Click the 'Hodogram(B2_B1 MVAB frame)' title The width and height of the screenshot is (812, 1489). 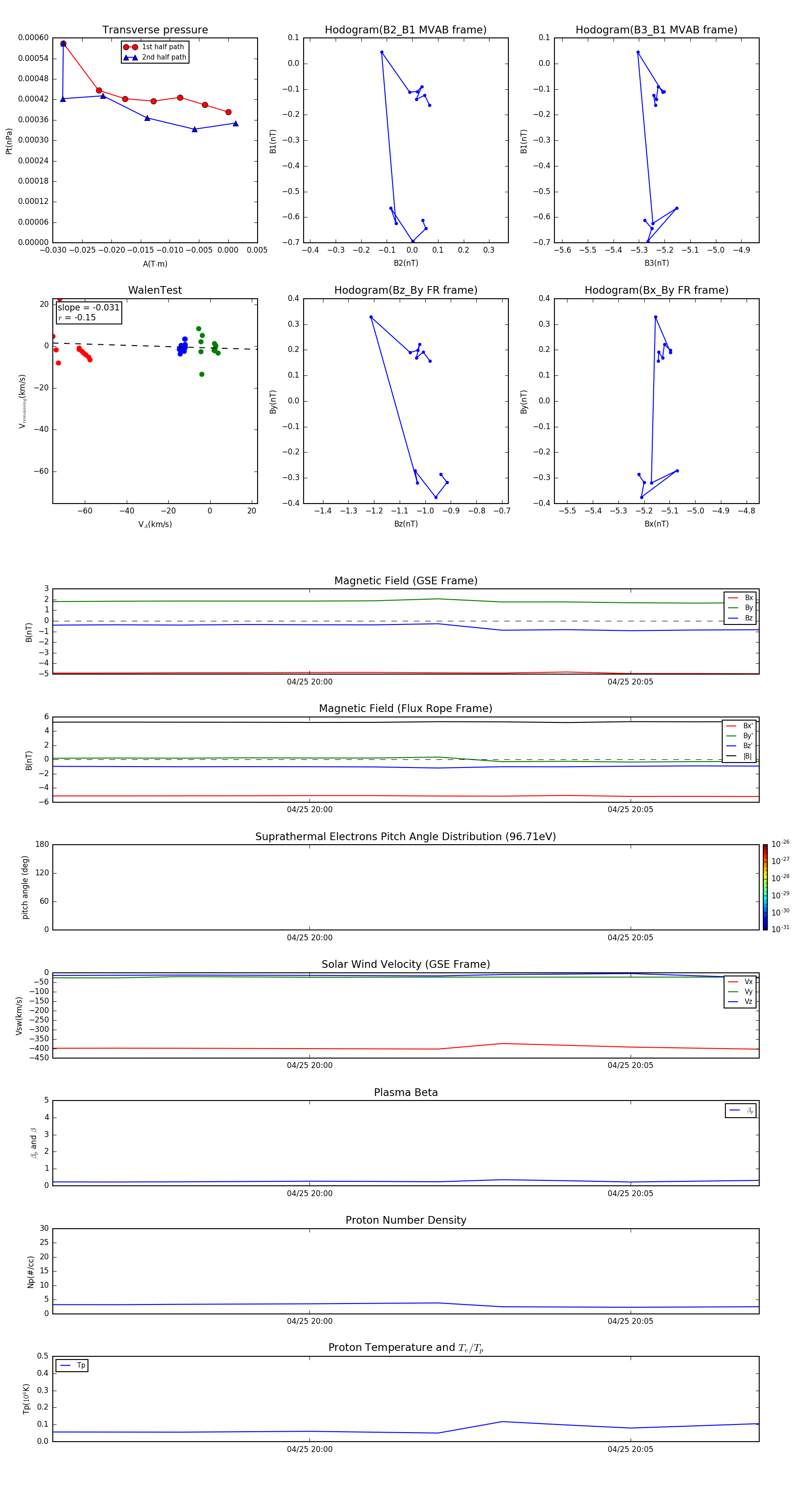(406, 29)
